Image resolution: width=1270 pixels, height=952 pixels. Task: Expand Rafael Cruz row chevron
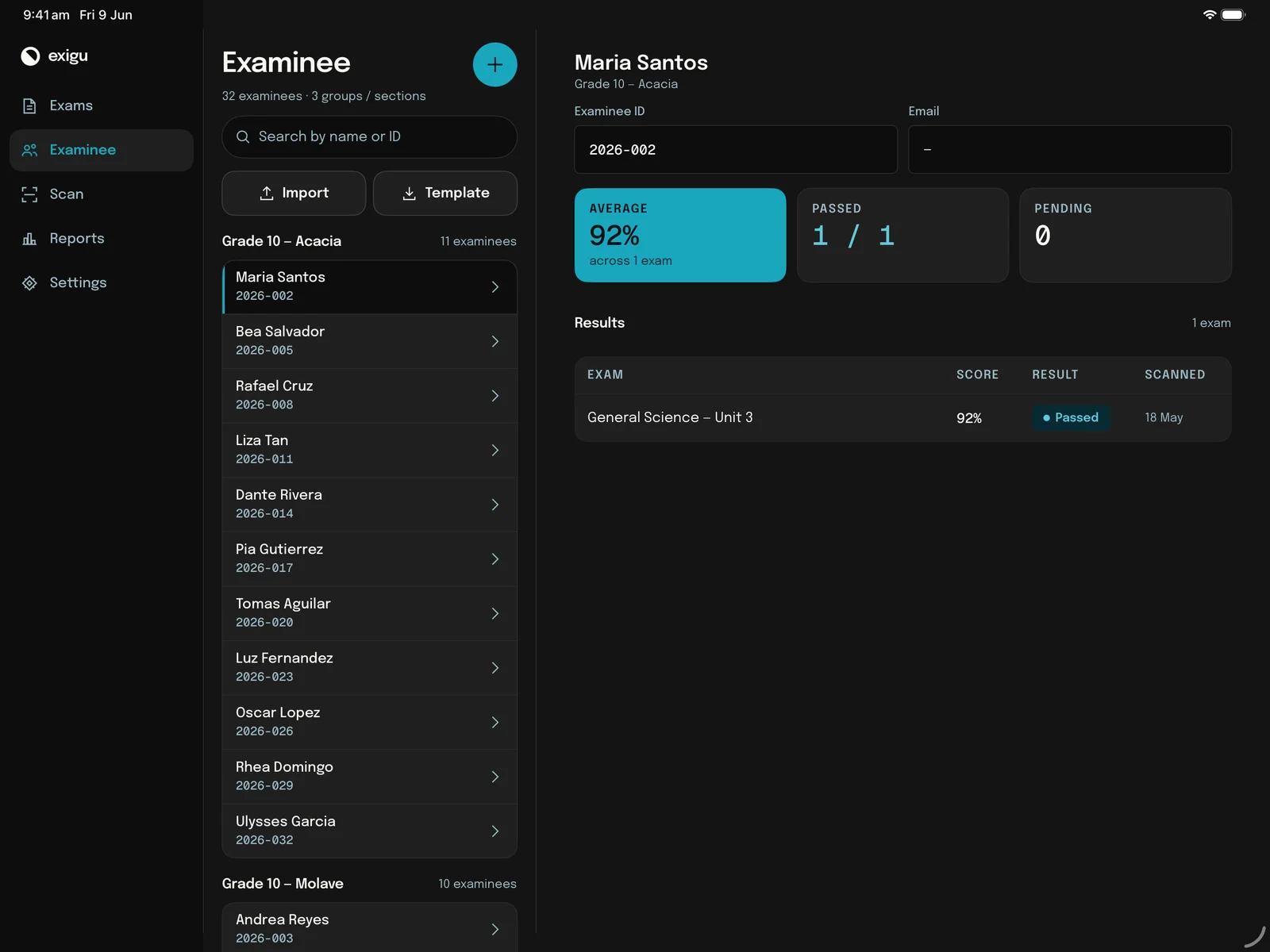point(495,395)
